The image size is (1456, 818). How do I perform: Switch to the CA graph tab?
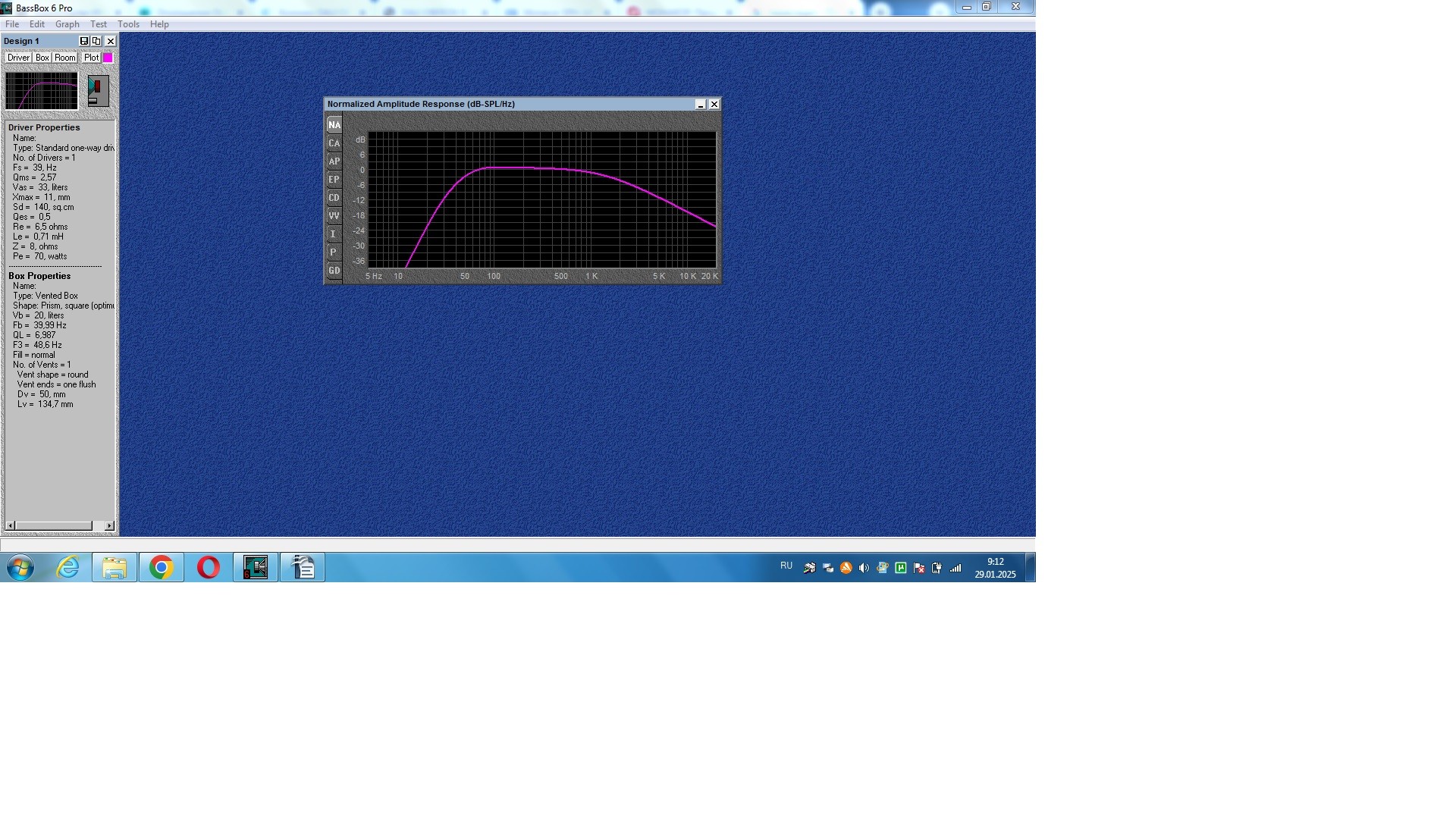pos(334,143)
